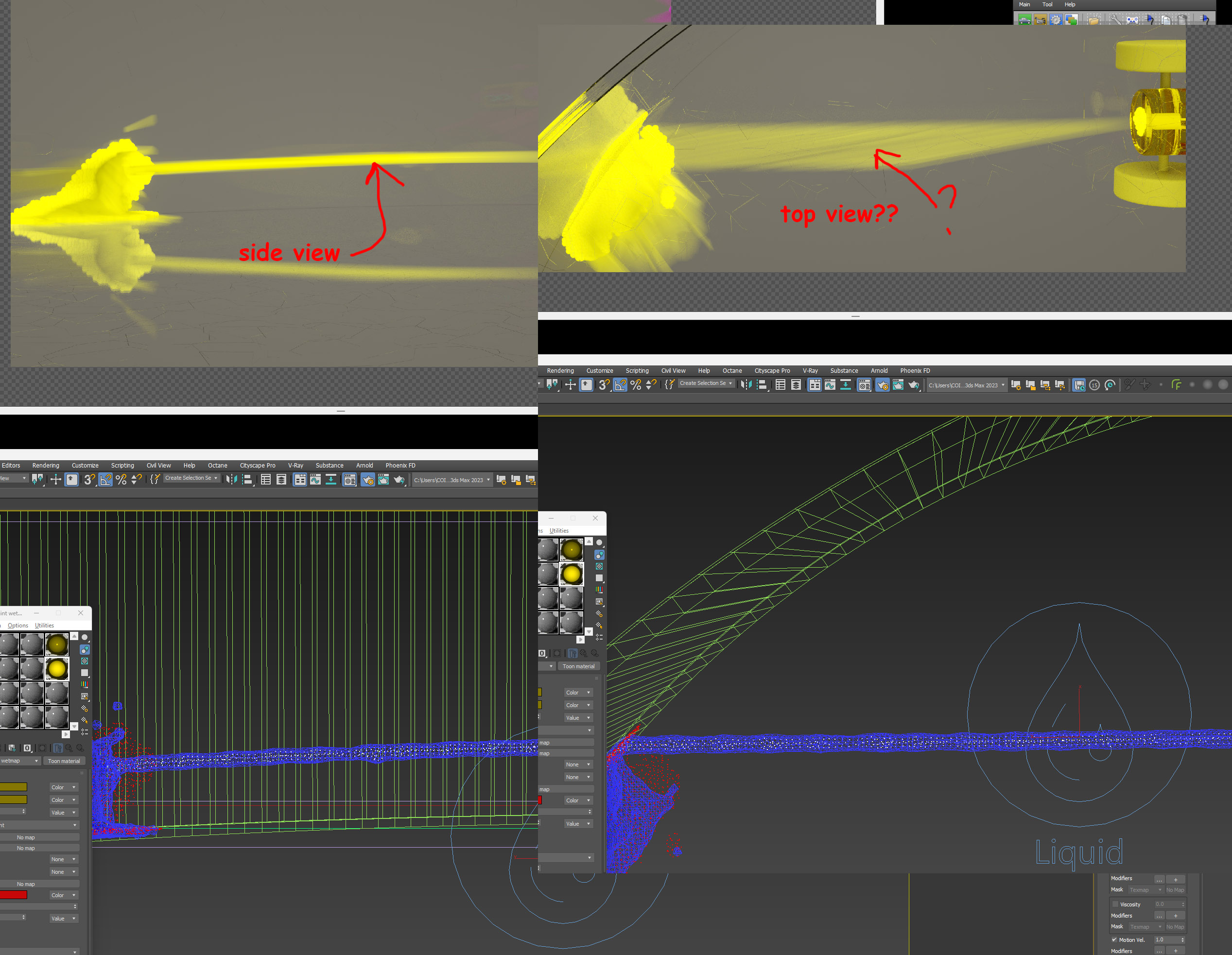Open the V-Ray menu in left window
1232x955 pixels.
[x=295, y=466]
